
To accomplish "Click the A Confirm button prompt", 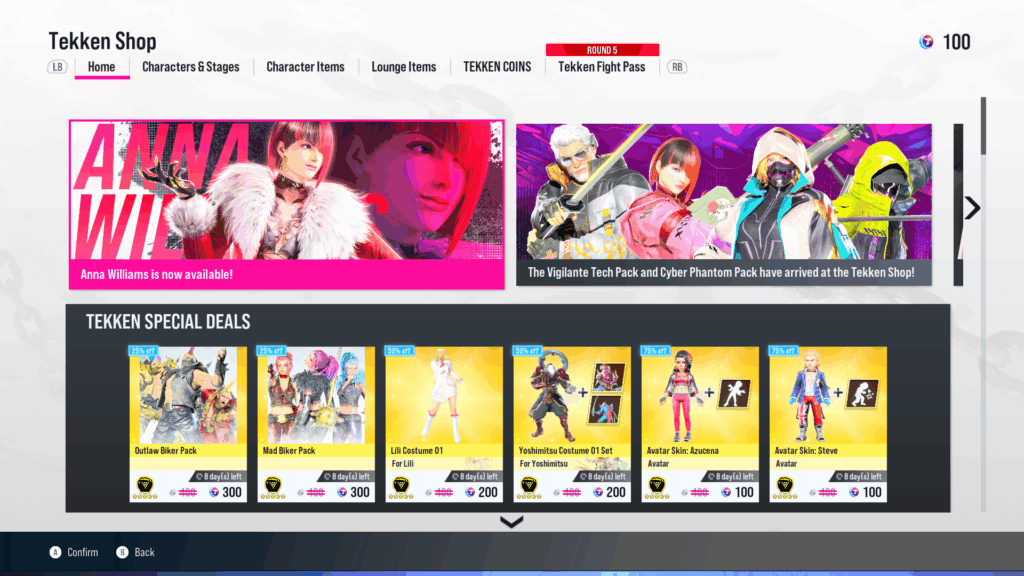I will click(x=74, y=552).
